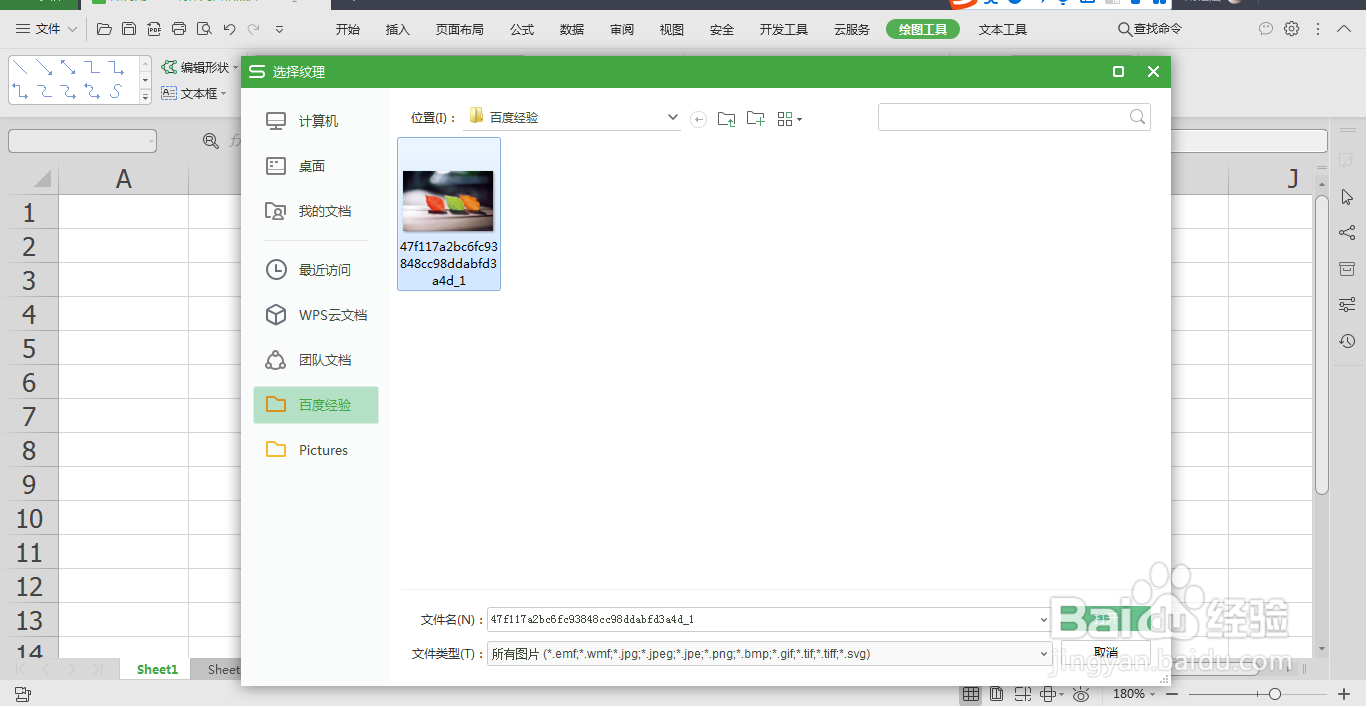Screen dimensions: 1367x708
Task: Create a new folder in the dialog
Action: 755,118
